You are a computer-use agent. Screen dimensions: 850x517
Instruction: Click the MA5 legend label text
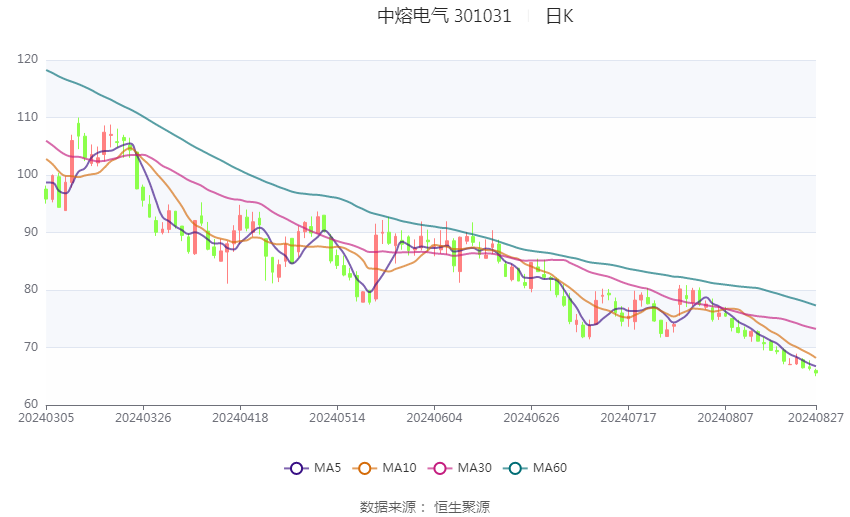click(x=327, y=468)
